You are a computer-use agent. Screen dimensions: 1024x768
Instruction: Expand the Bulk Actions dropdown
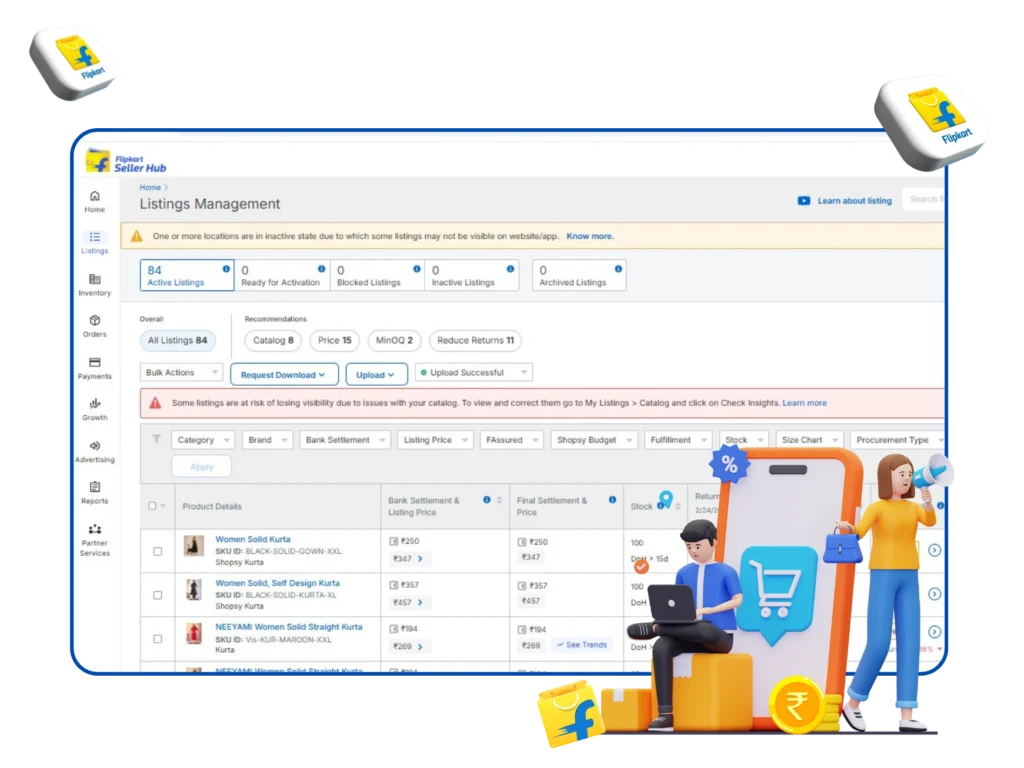[x=181, y=373]
